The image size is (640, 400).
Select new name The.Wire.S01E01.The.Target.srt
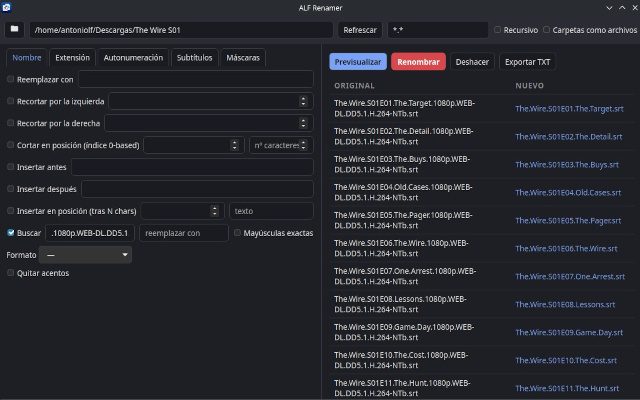click(x=569, y=109)
